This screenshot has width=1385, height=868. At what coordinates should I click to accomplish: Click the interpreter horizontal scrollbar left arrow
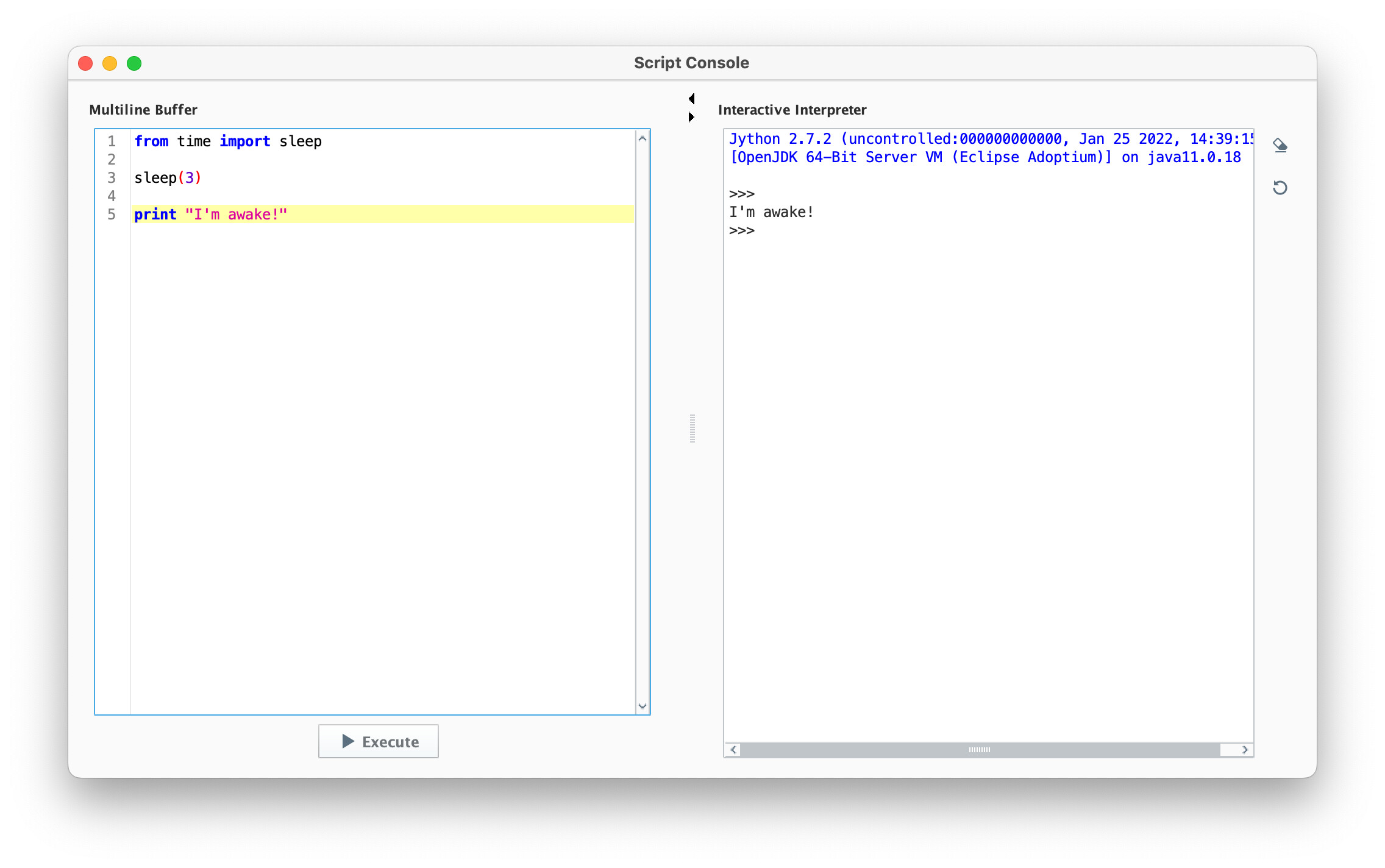[733, 750]
